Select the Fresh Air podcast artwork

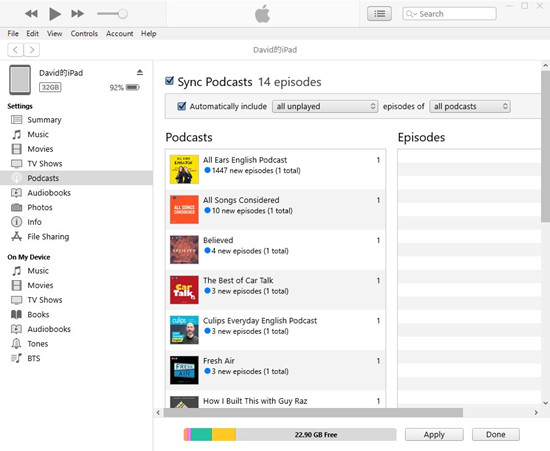[184, 370]
